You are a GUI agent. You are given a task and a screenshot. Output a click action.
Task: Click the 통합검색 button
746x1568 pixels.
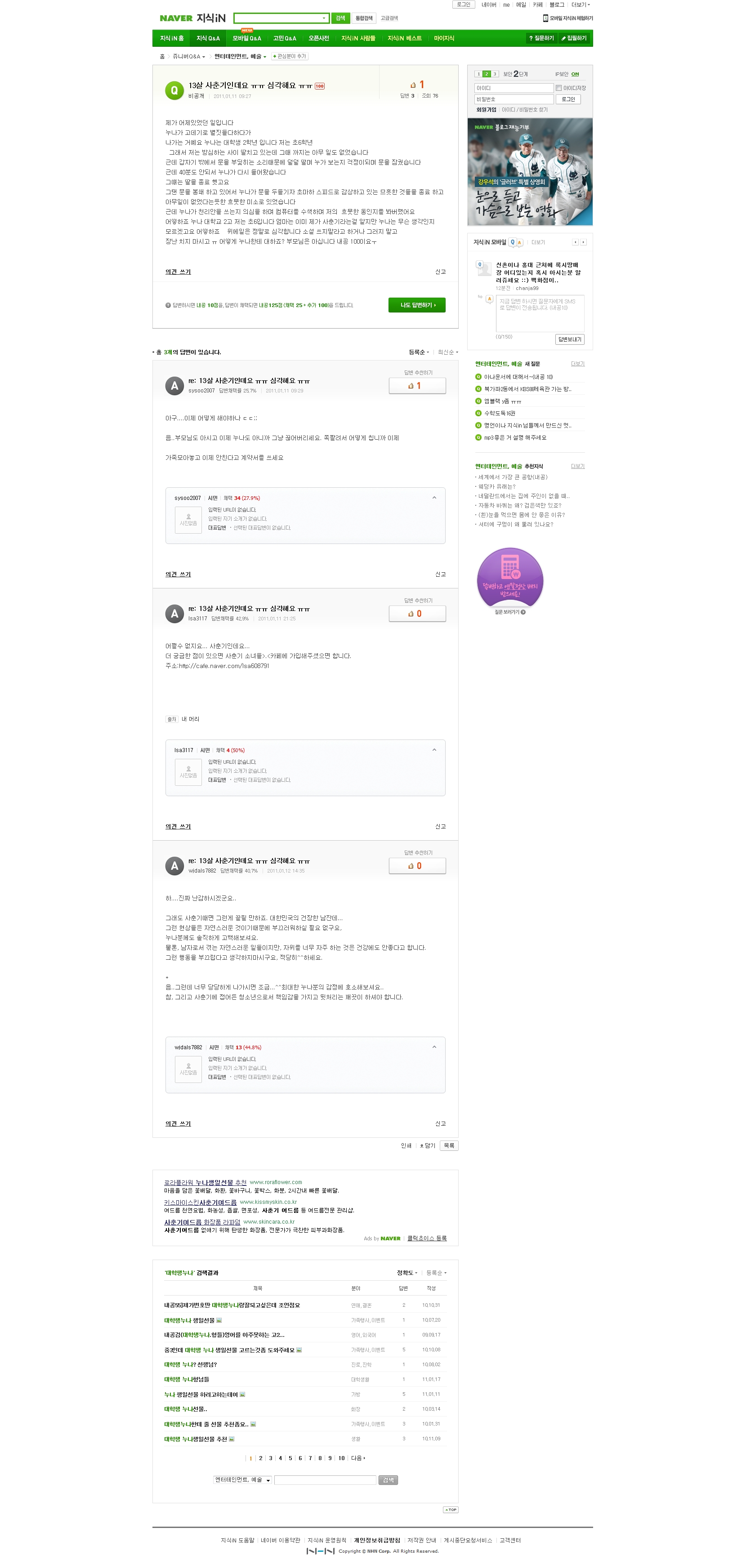(x=364, y=18)
